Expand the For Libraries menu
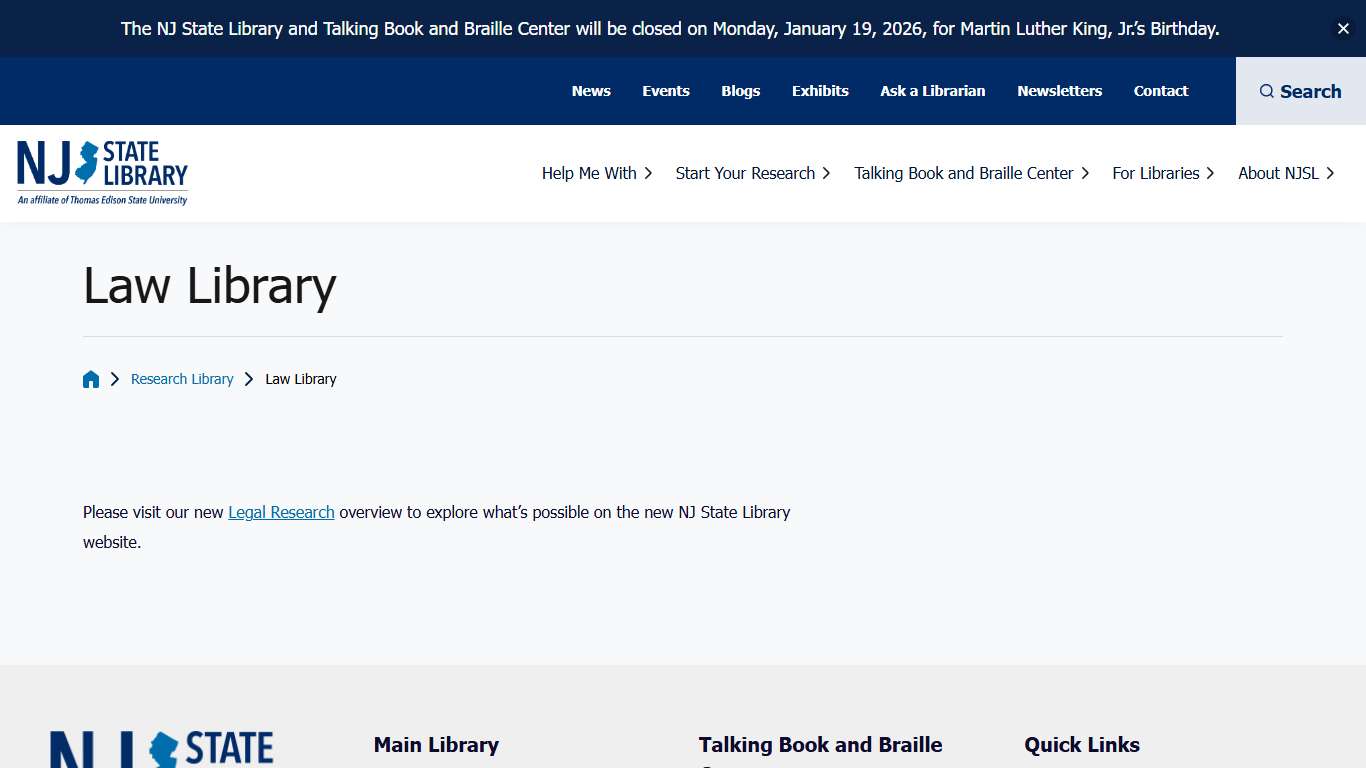 click(1155, 173)
